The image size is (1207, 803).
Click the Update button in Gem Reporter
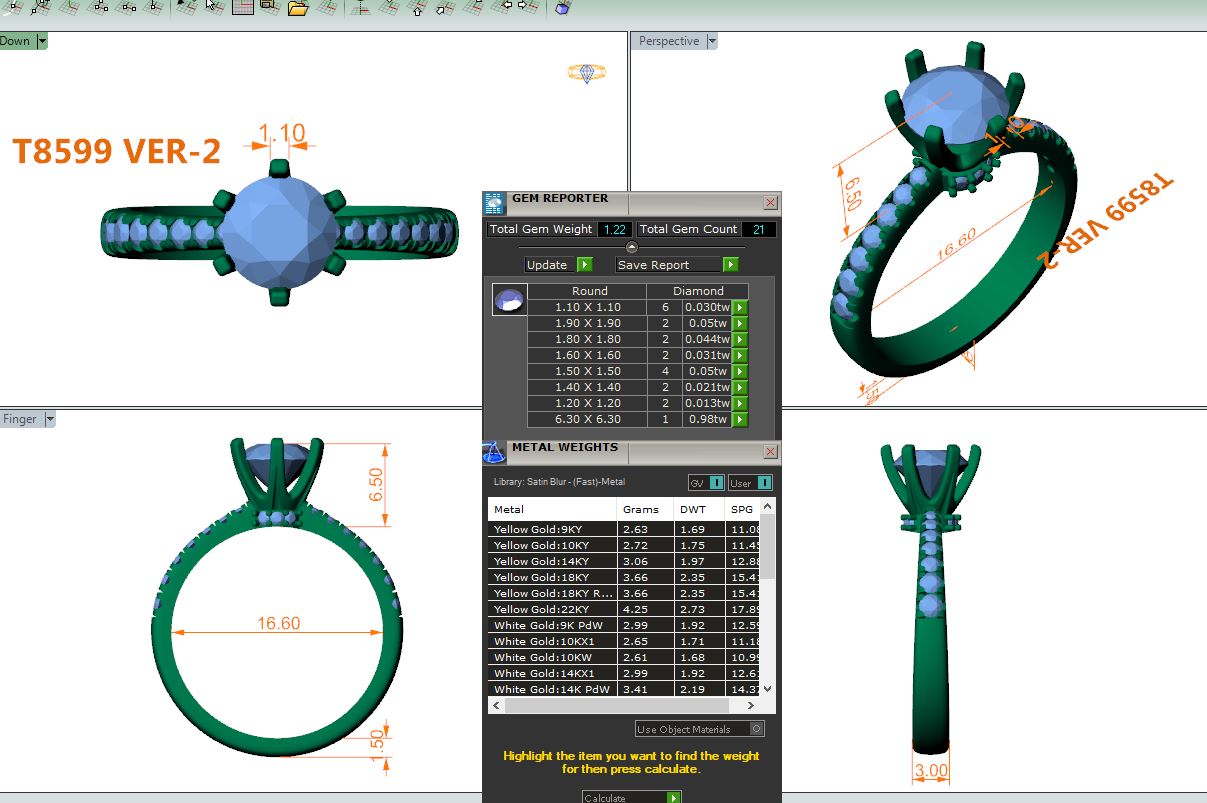(558, 265)
